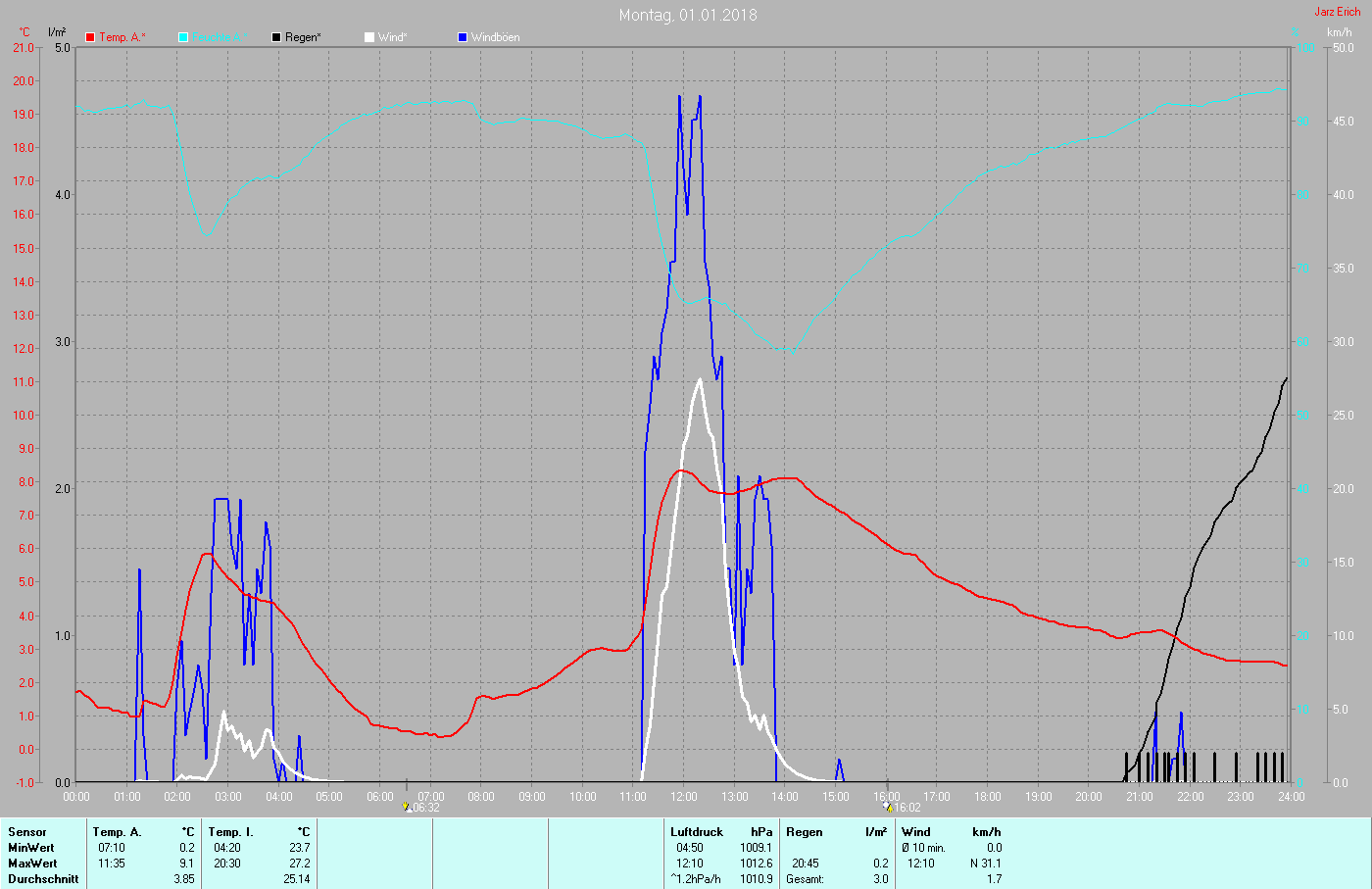Click the white Wind legend square
The height and width of the screenshot is (889, 1372).
pos(369,37)
